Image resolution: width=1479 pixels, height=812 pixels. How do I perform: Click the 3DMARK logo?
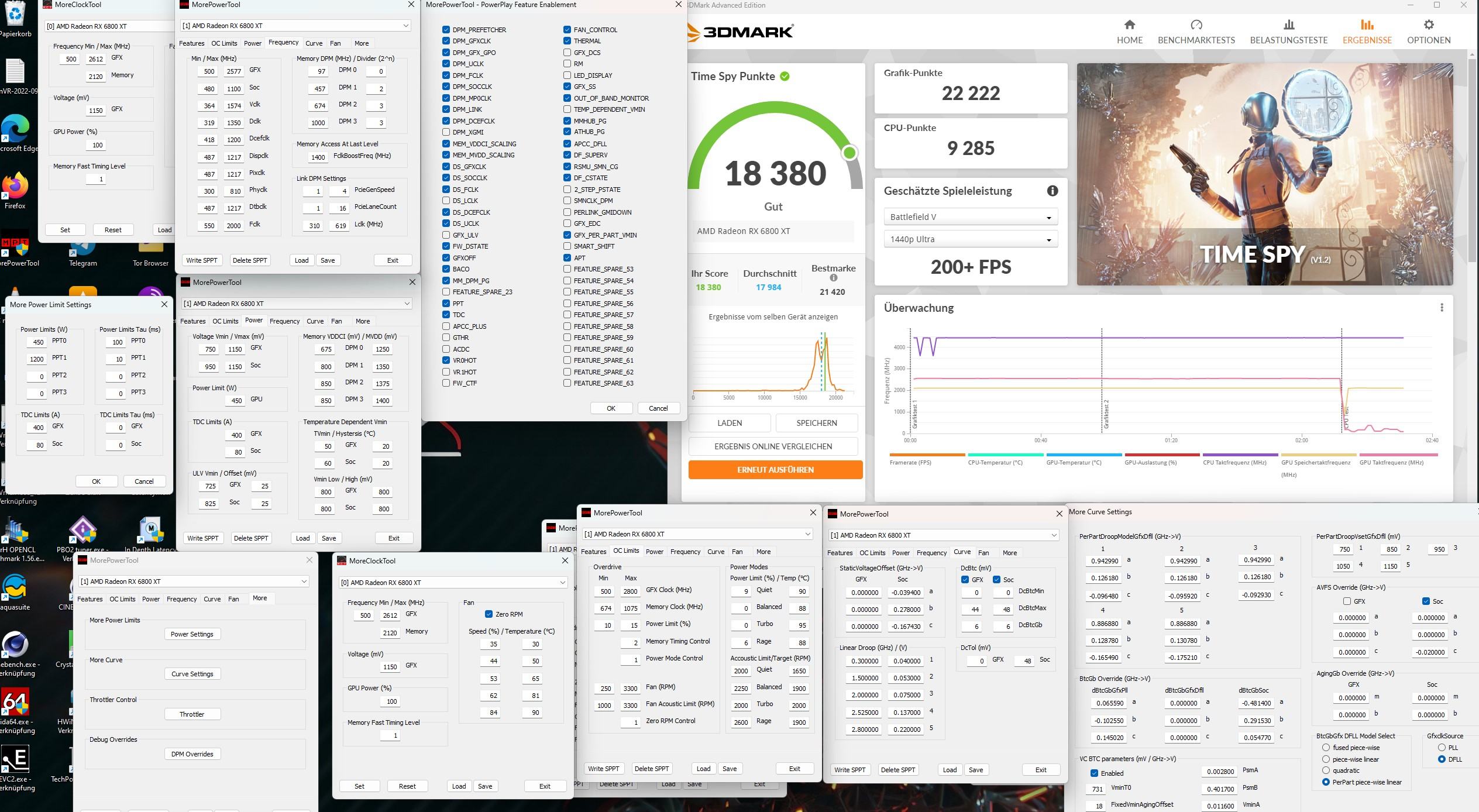click(x=741, y=32)
